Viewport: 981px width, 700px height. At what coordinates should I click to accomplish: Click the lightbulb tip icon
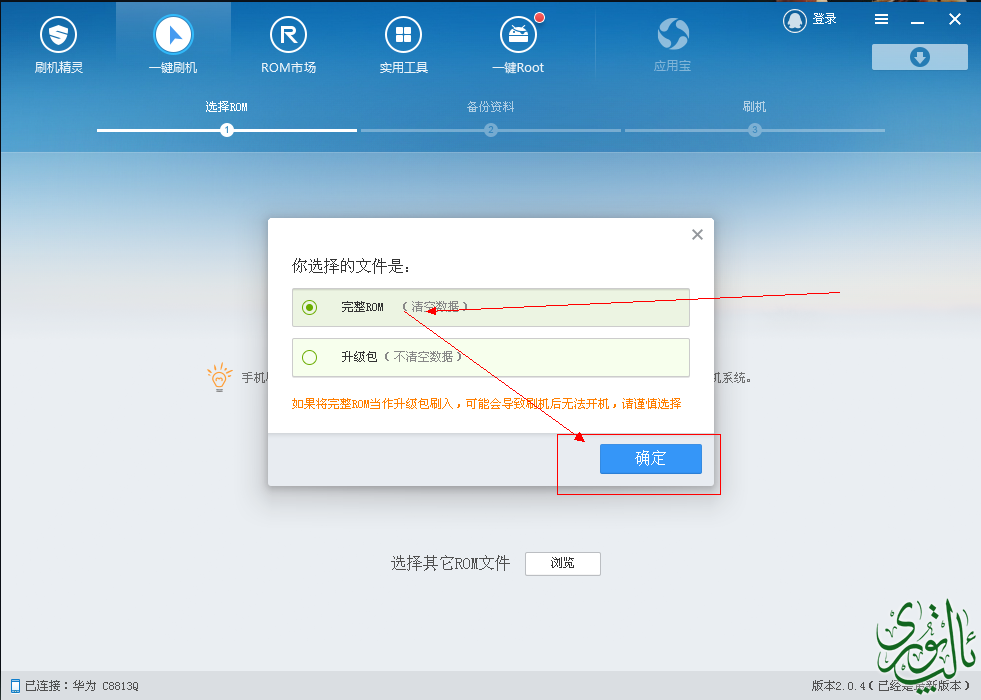pos(218,378)
